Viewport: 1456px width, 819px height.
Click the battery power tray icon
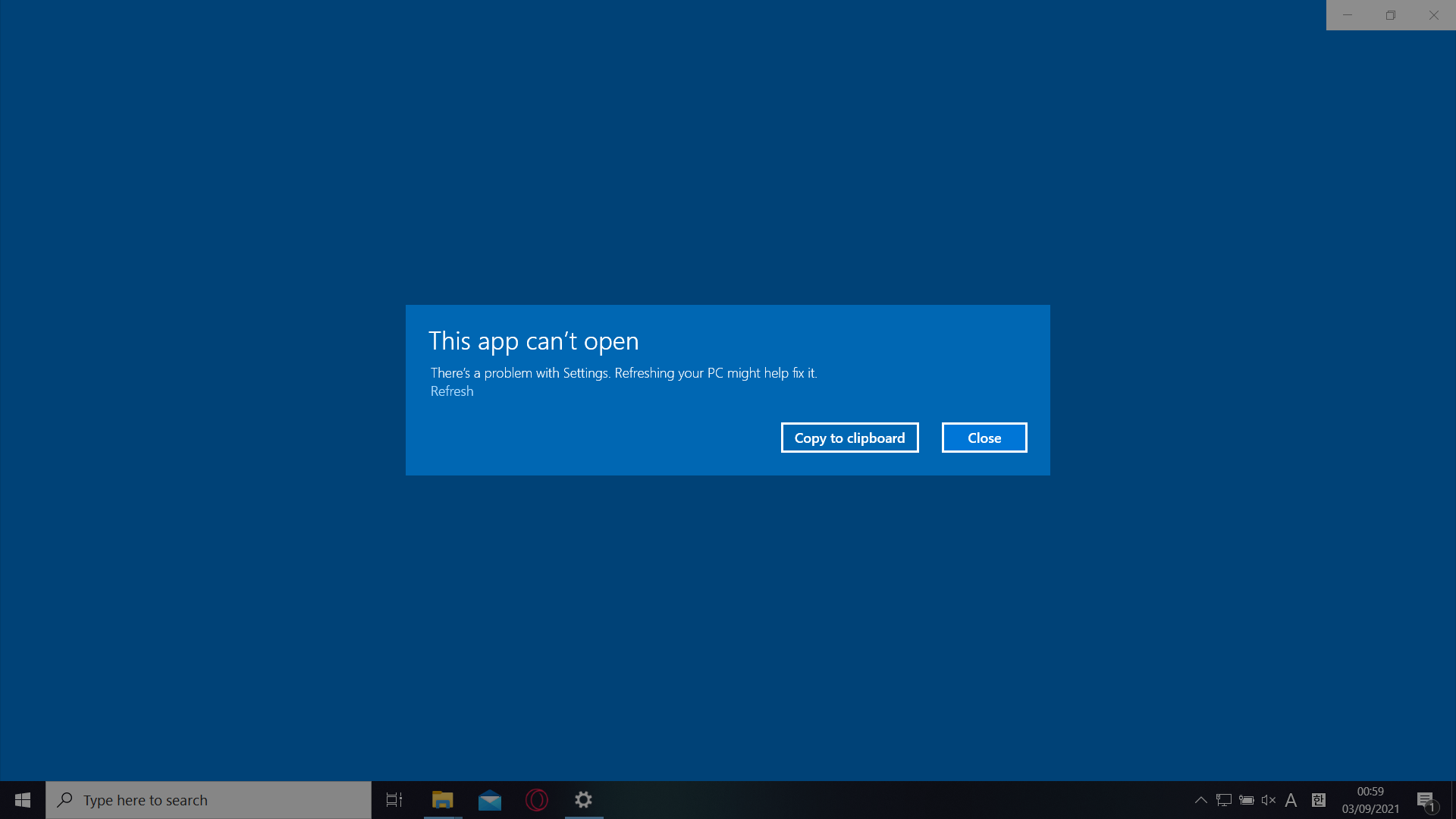click(x=1246, y=800)
